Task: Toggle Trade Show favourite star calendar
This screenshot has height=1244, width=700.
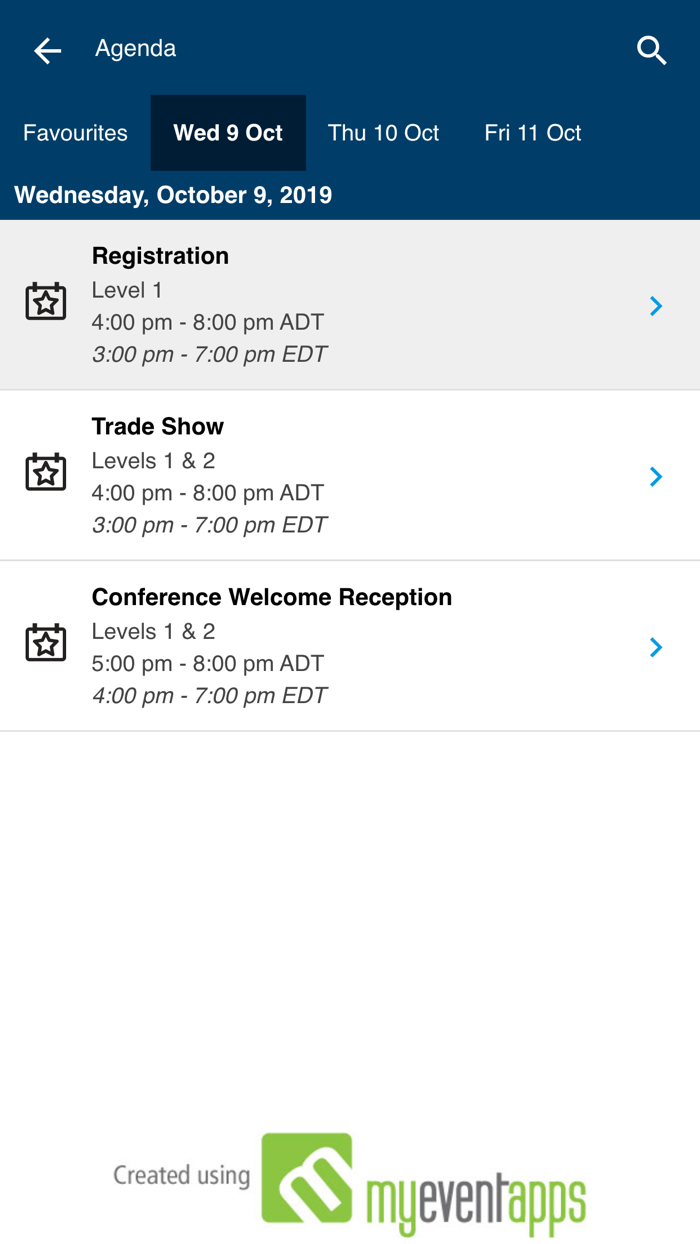Action: [46, 473]
